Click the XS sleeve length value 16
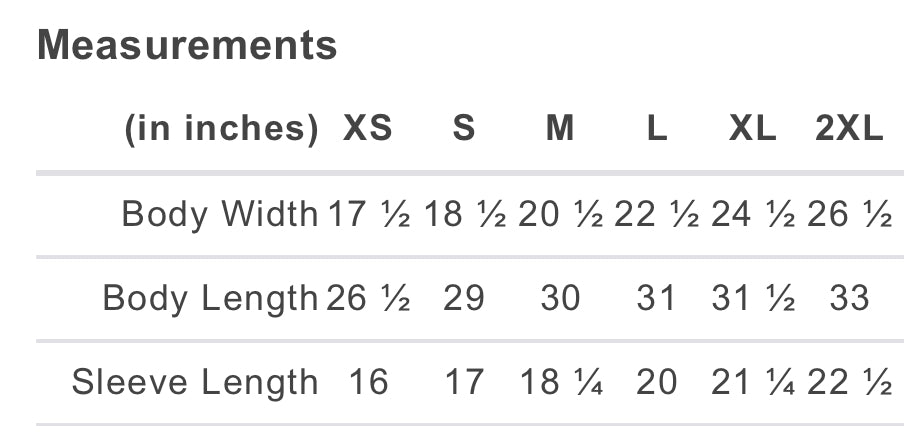The width and height of the screenshot is (904, 439). (368, 382)
